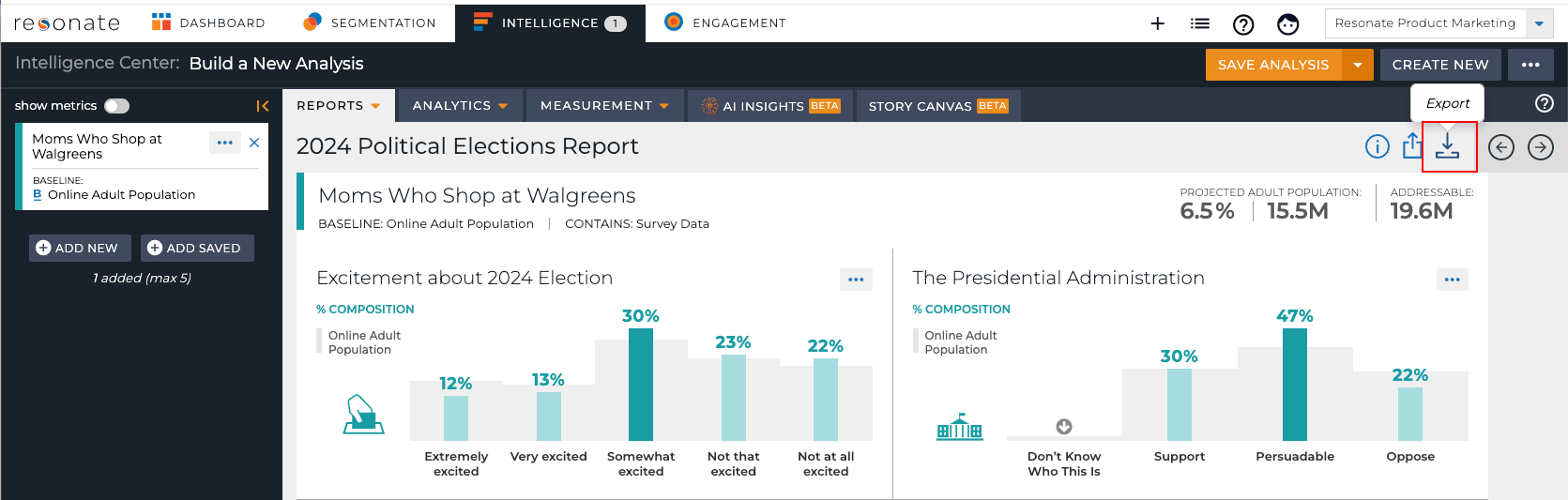Open the Engagement tab
1568x500 pixels.
pos(724,23)
